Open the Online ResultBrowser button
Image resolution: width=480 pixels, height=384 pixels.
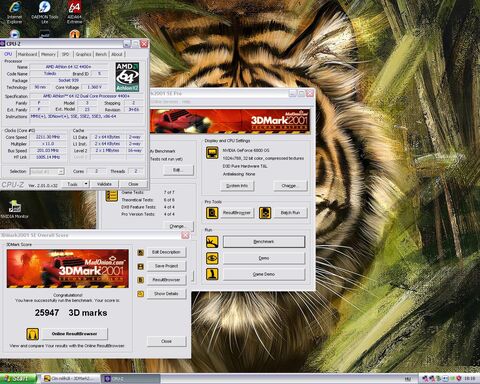75,334
